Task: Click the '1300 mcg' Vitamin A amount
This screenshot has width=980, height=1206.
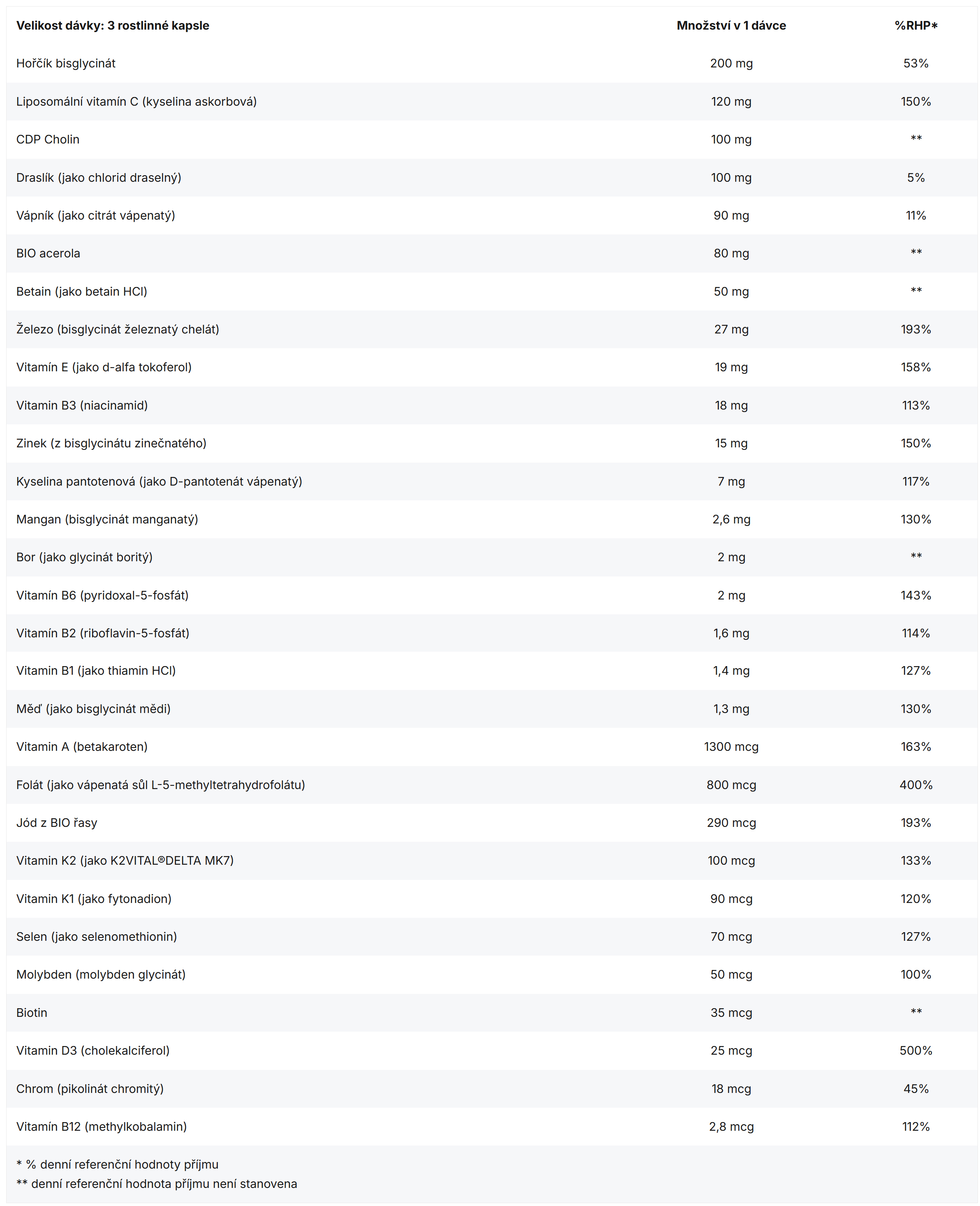Action: click(730, 747)
